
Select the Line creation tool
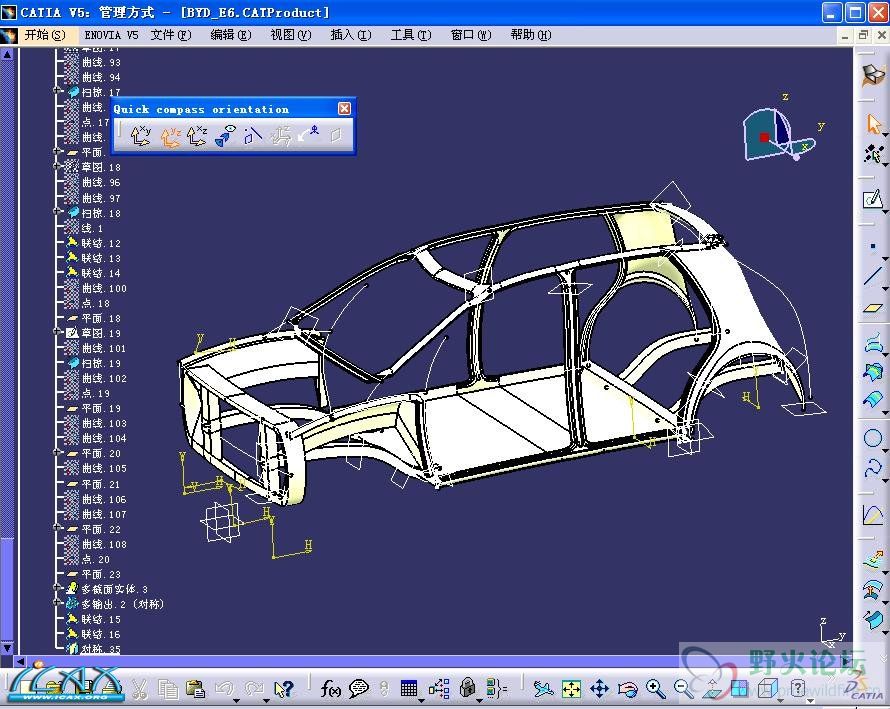pyautogui.click(x=873, y=276)
